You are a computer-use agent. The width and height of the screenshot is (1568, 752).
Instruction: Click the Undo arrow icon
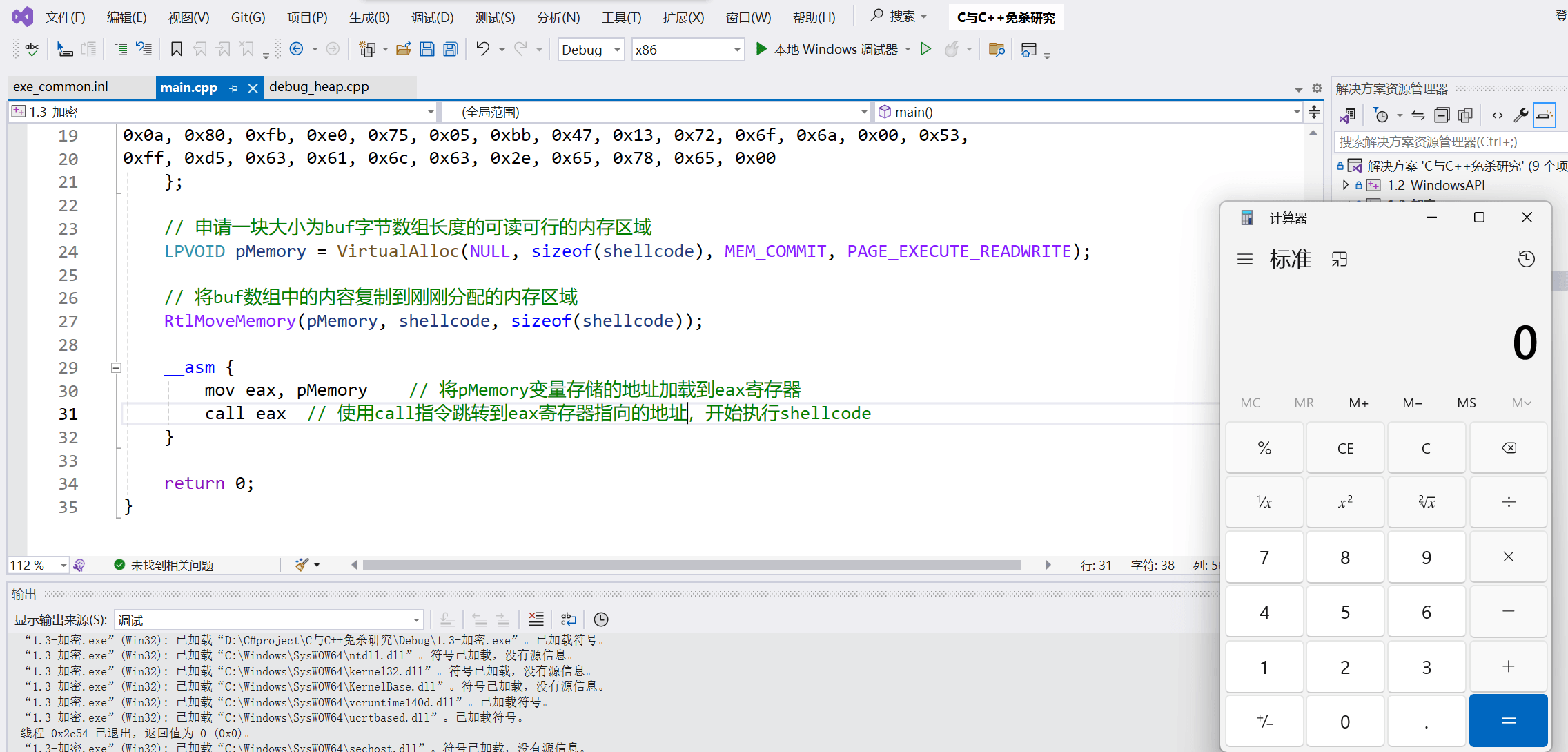coord(482,49)
